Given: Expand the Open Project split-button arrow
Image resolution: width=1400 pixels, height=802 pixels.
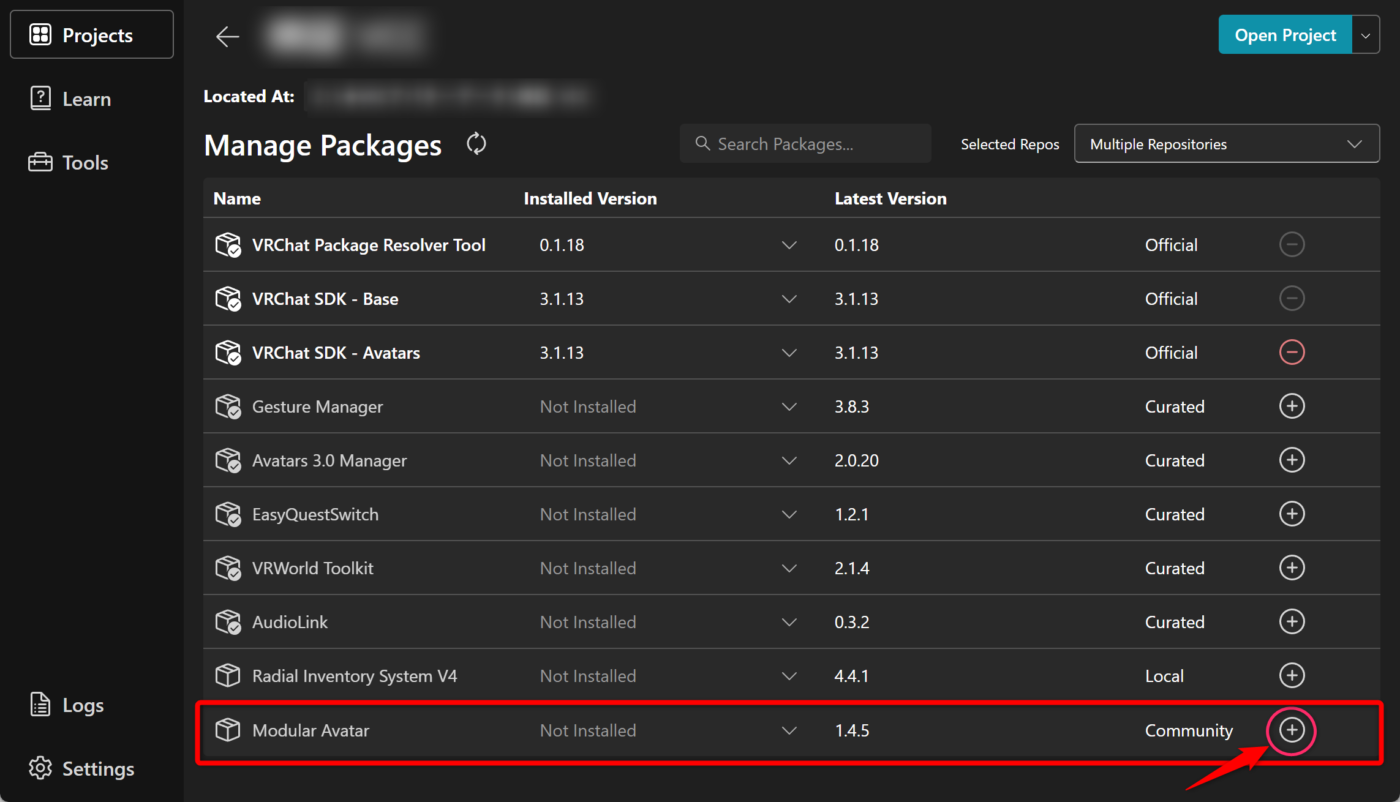Looking at the screenshot, I should pos(1366,35).
